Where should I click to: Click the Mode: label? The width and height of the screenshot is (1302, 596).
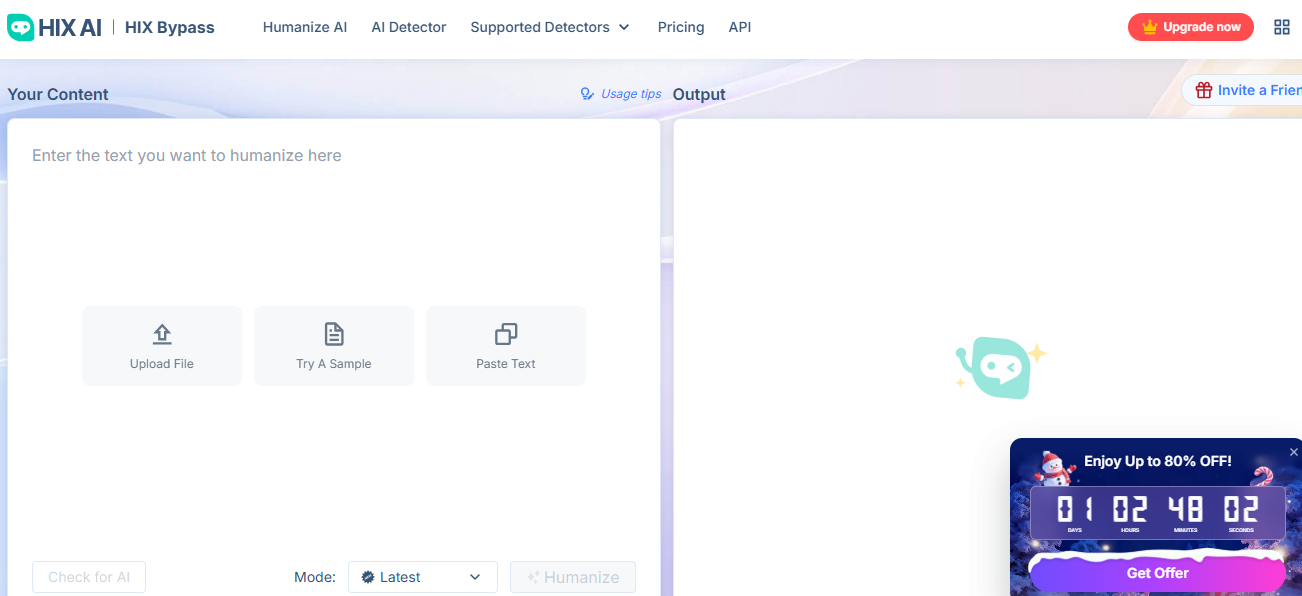(x=315, y=577)
